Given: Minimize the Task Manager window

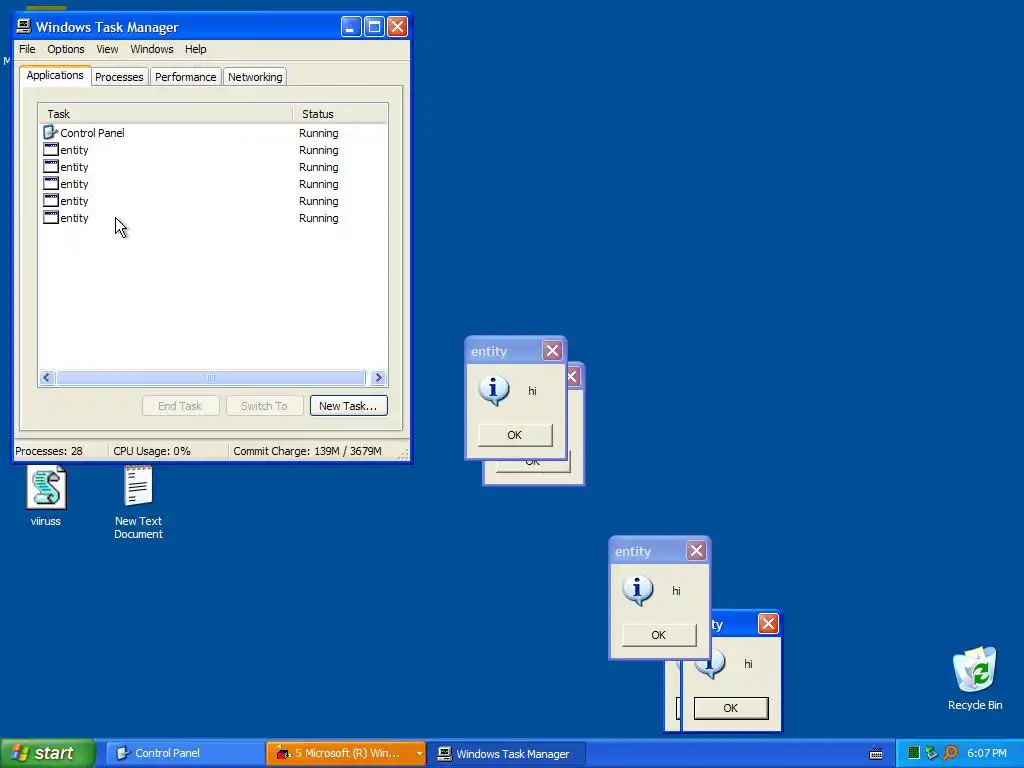Looking at the screenshot, I should tap(351, 27).
